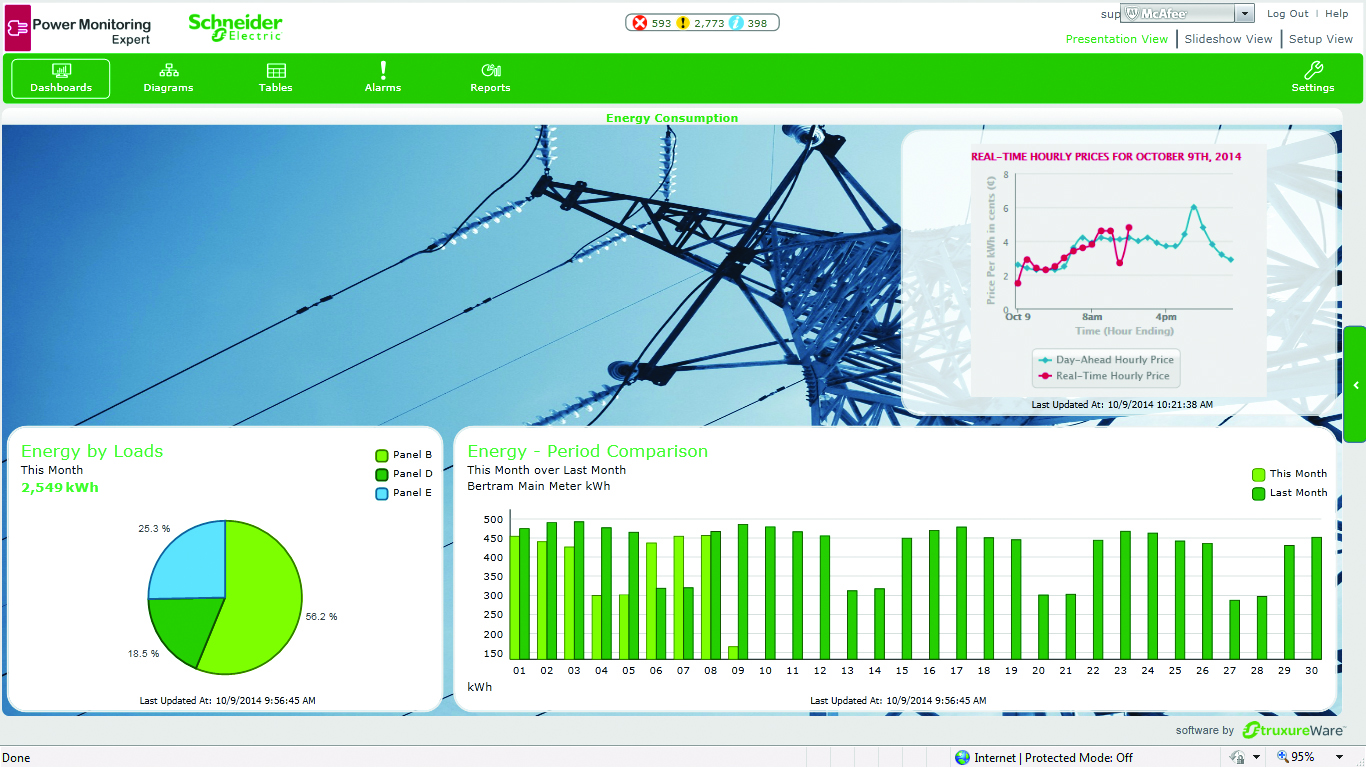
Task: Click the yellow warning alarms icon
Action: click(684, 23)
